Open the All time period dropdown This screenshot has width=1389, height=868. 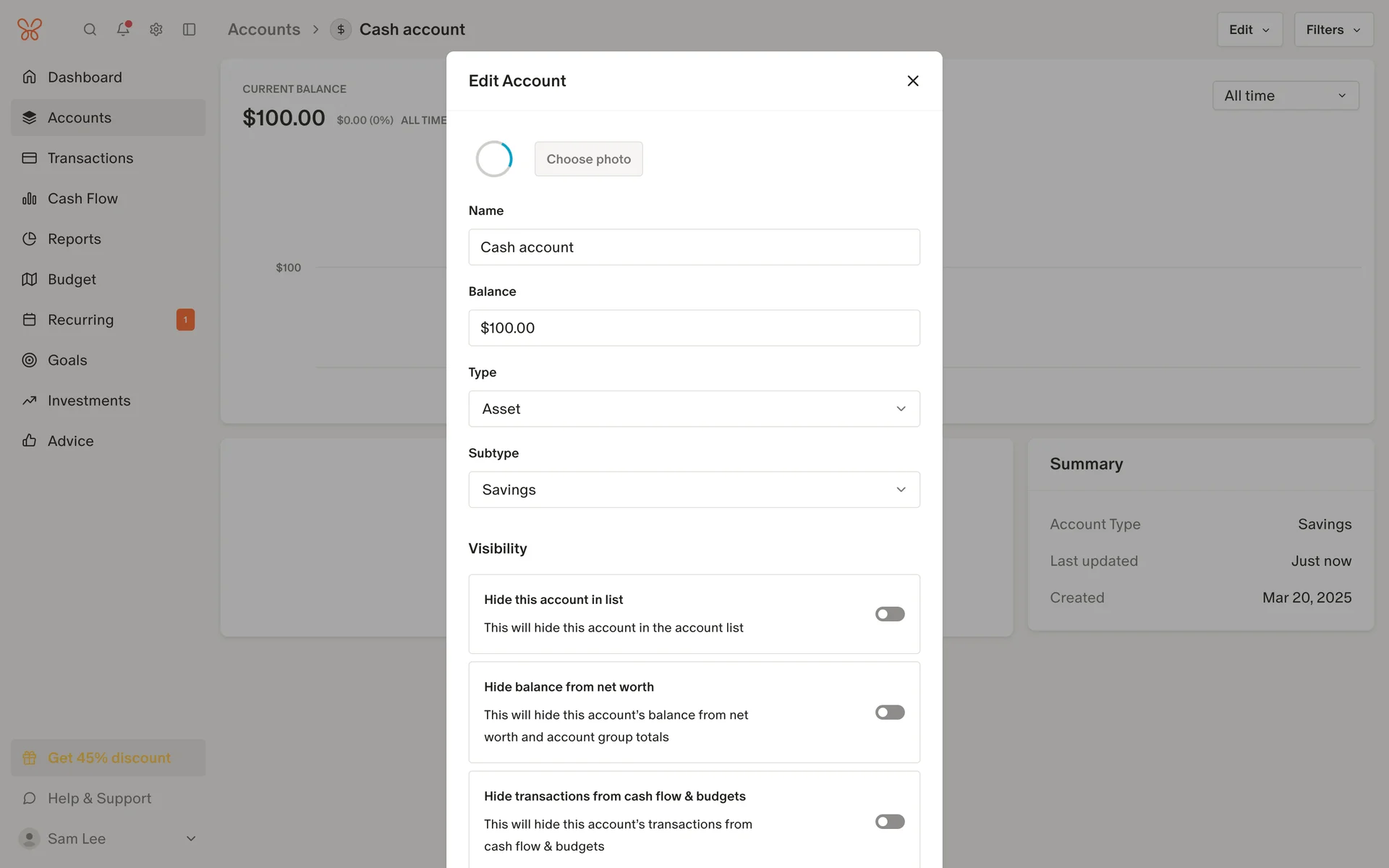1285,95
